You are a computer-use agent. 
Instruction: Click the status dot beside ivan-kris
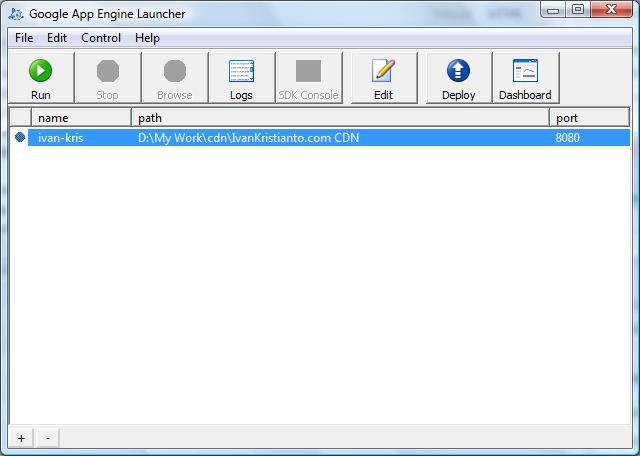20,137
